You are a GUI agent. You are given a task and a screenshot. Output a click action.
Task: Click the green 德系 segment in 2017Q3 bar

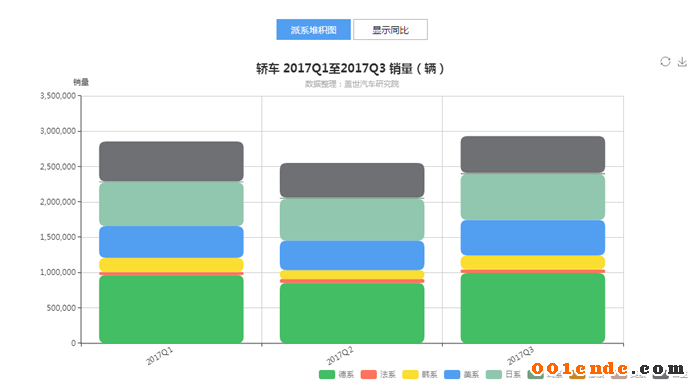pyautogui.click(x=533, y=308)
